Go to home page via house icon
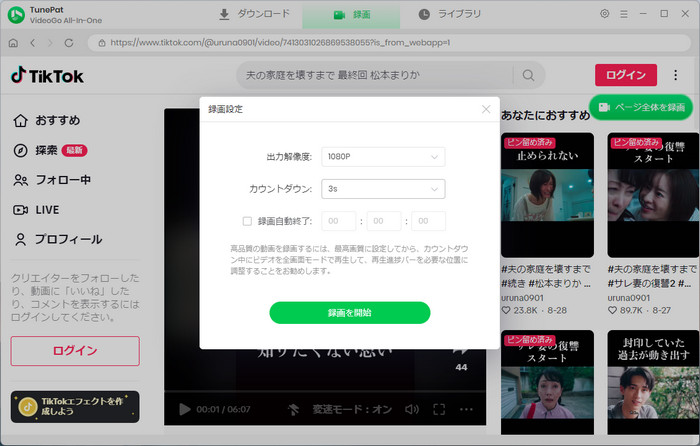Screen dimensions: 700x446 coord(13,43)
